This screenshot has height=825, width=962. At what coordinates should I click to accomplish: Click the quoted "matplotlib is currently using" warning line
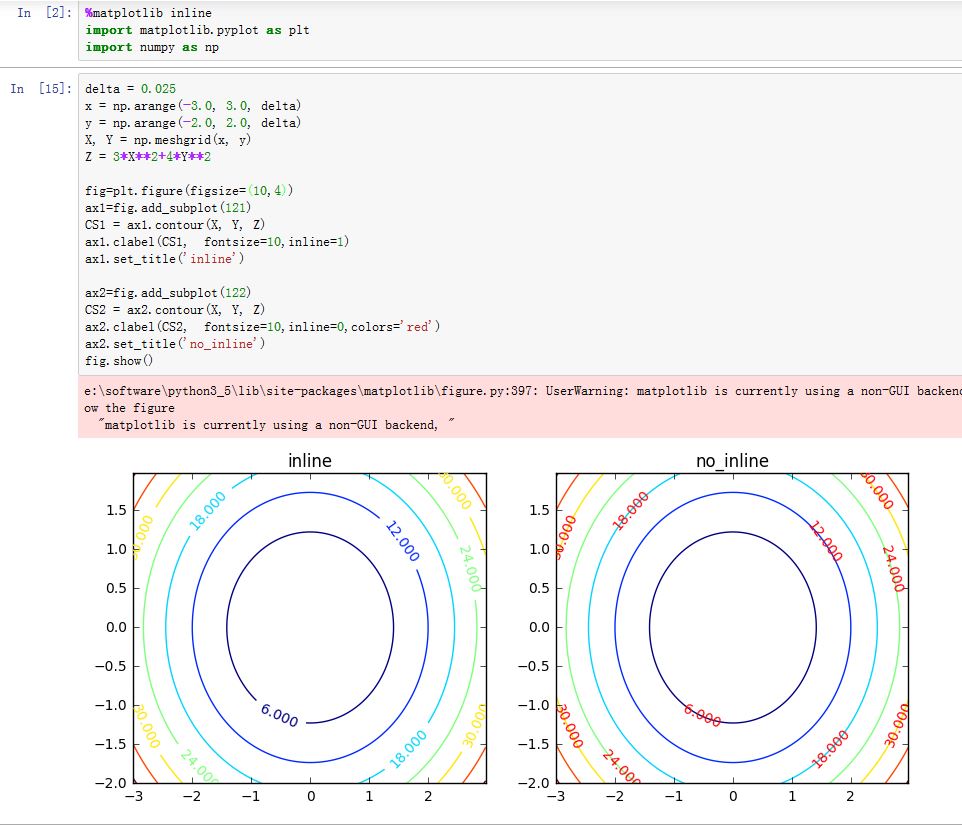279,425
